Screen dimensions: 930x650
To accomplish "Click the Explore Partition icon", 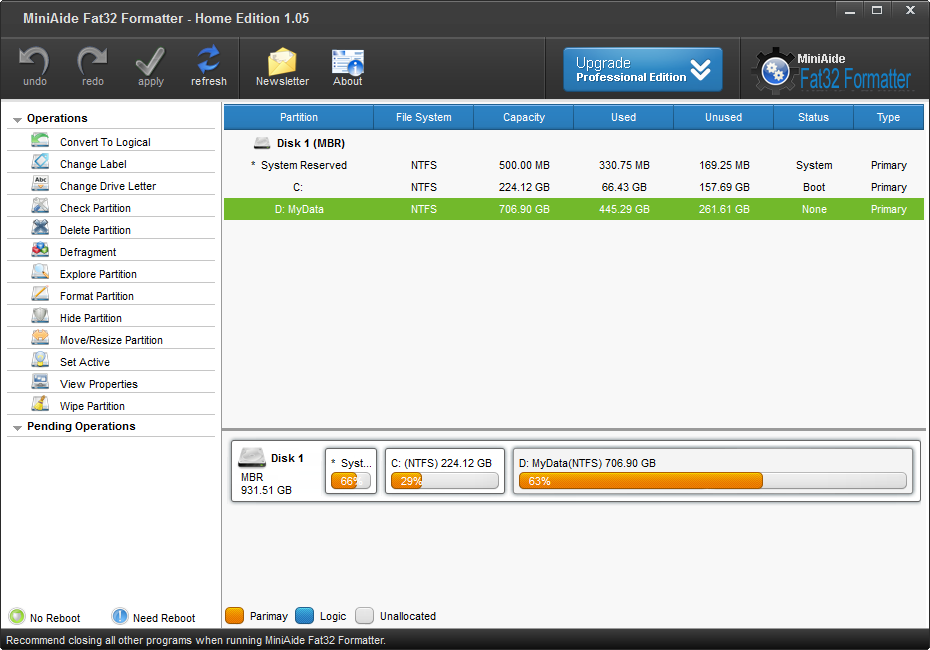I will coord(40,273).
